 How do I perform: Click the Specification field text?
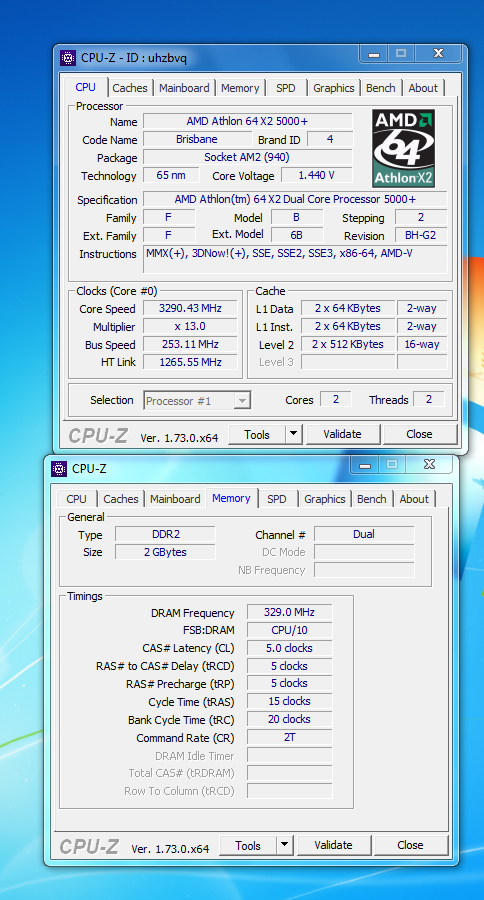(x=295, y=199)
